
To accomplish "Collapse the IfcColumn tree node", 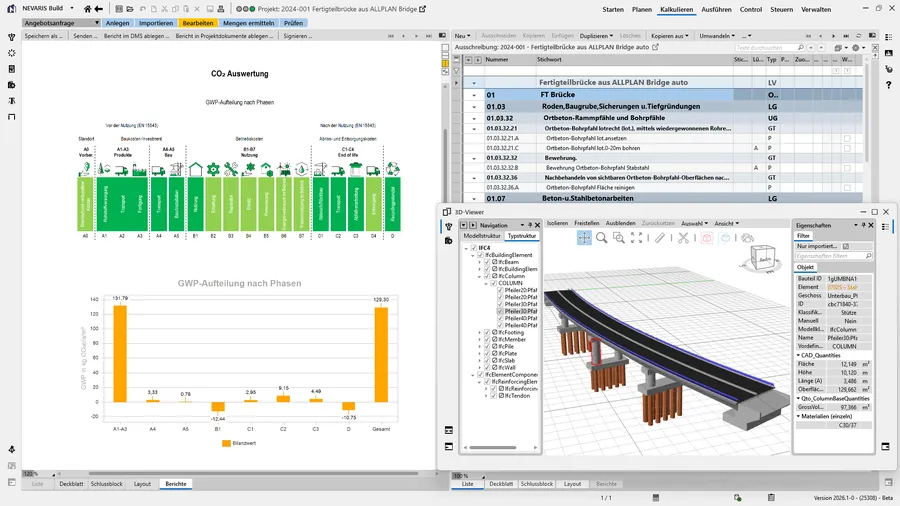I will tap(480, 277).
